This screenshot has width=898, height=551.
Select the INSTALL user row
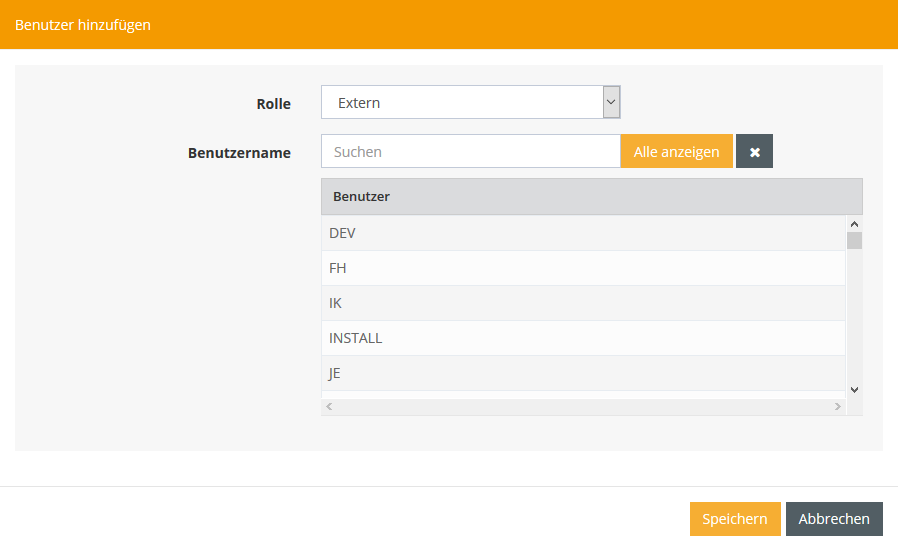coord(355,338)
